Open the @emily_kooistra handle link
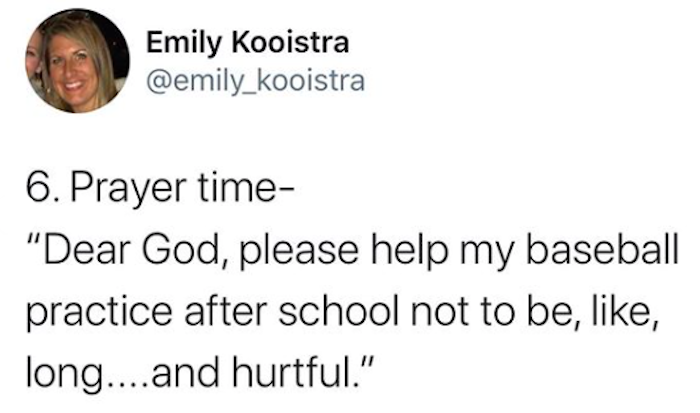This screenshot has width=700, height=413. point(256,82)
